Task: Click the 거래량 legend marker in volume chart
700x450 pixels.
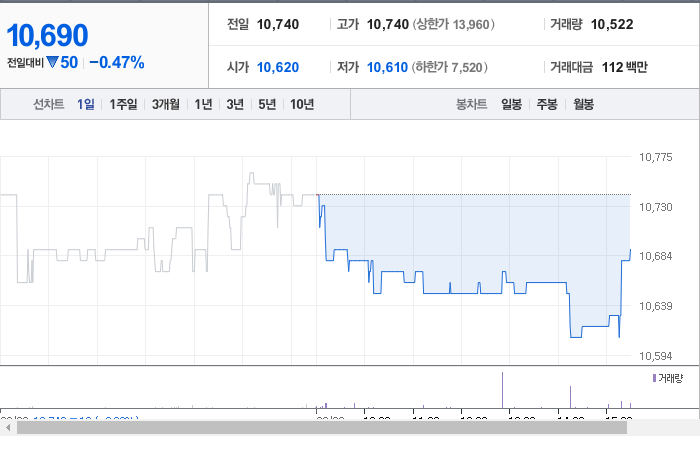Action: (654, 378)
